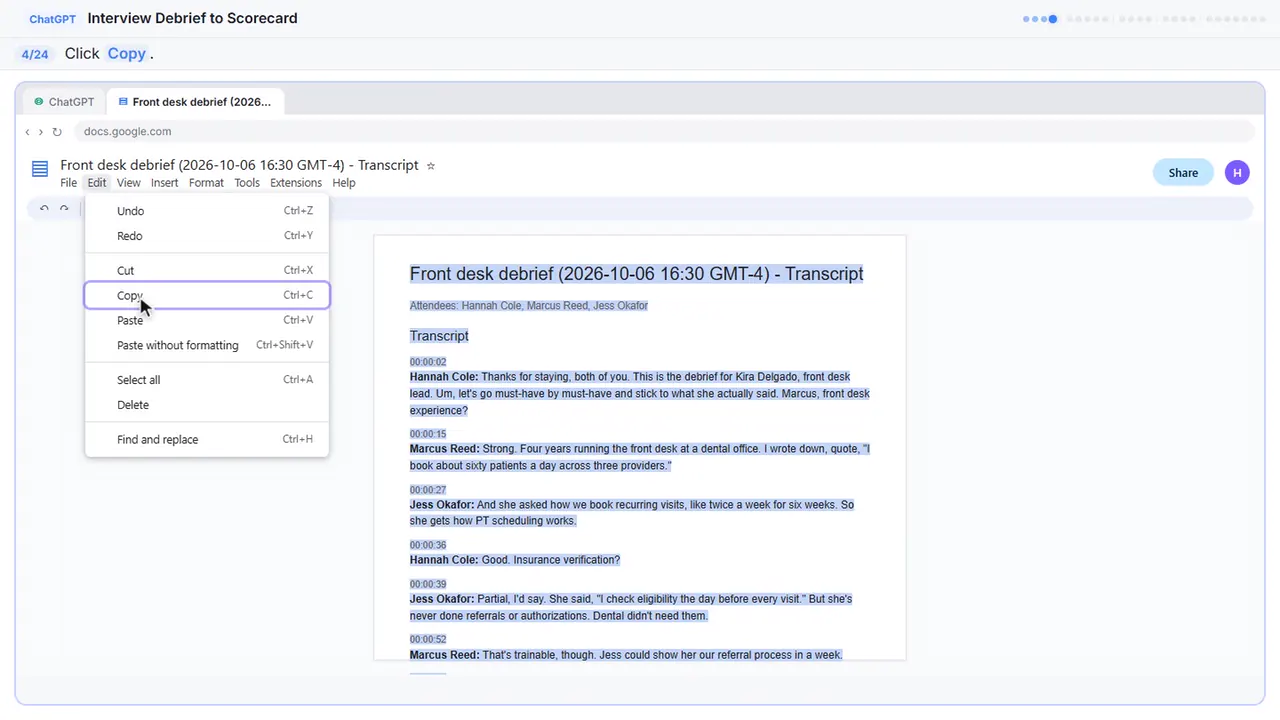Click the document title next to the star

[239, 165]
